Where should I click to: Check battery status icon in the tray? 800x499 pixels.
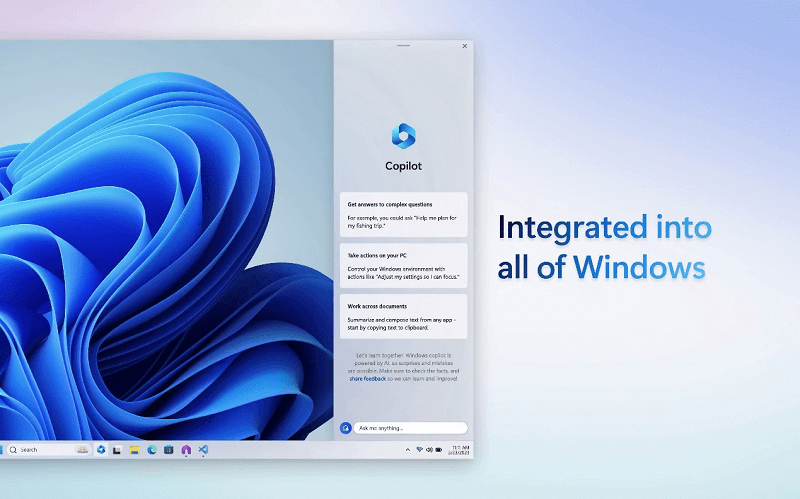click(439, 450)
